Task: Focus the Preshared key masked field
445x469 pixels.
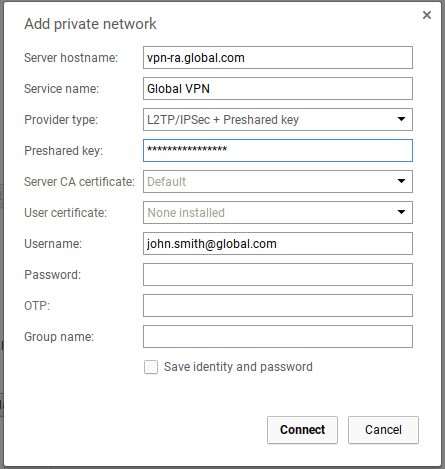Action: coord(278,150)
